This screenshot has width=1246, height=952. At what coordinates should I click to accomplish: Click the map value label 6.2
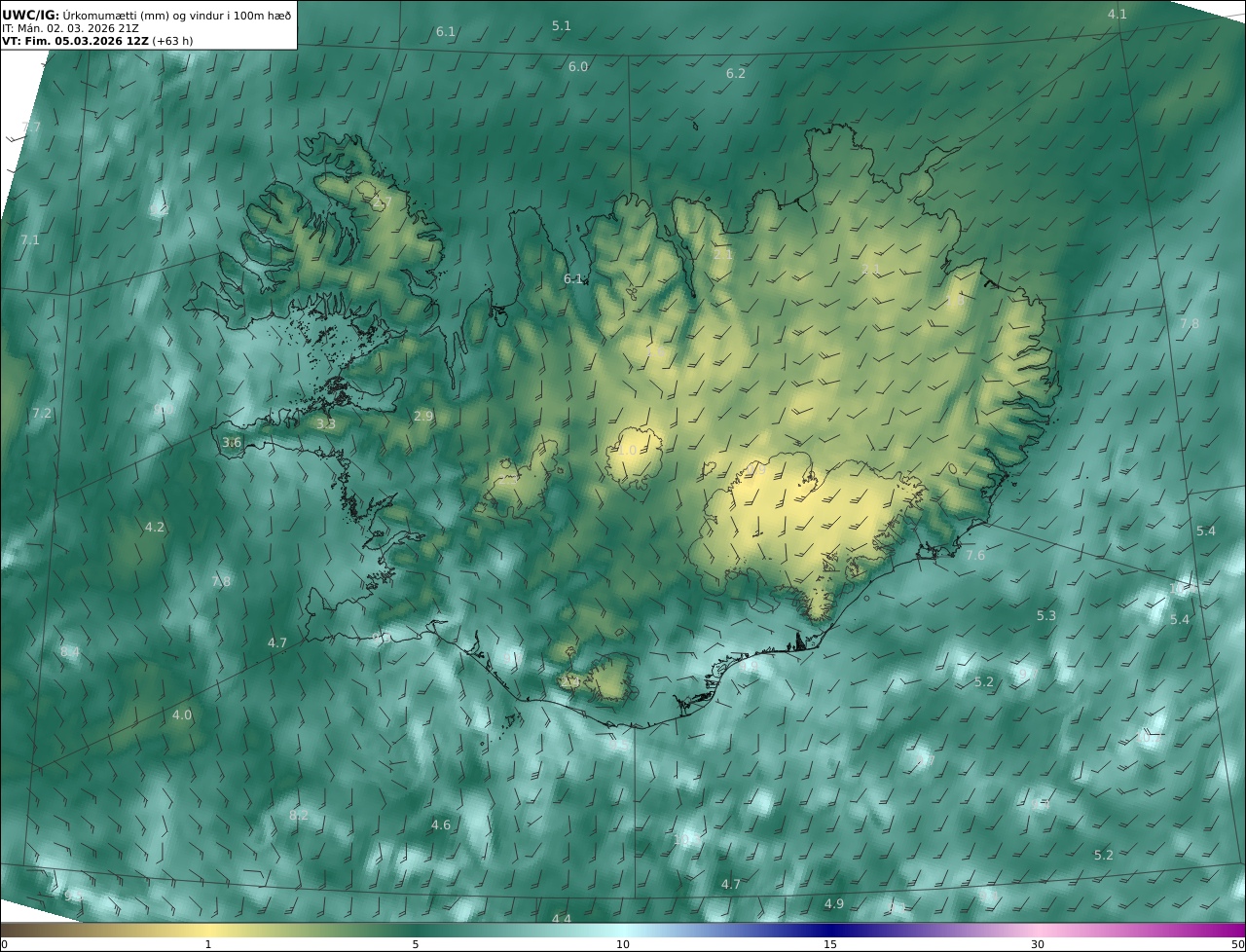(x=736, y=74)
